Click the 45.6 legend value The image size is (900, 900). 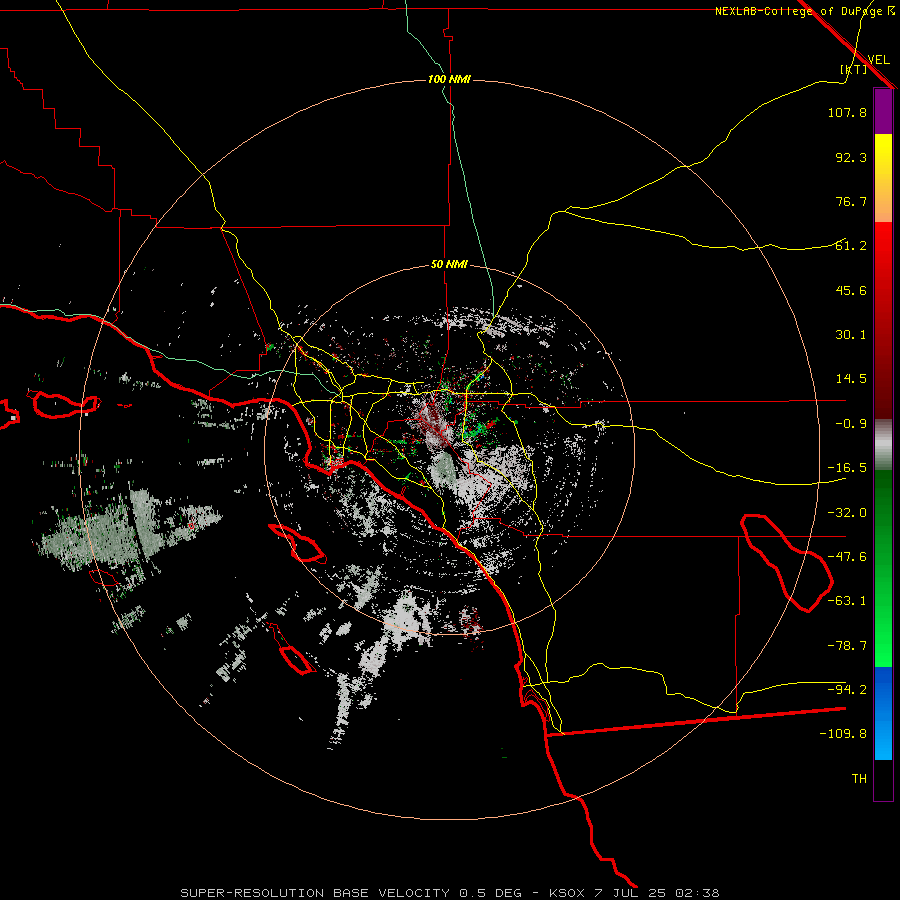[851, 290]
